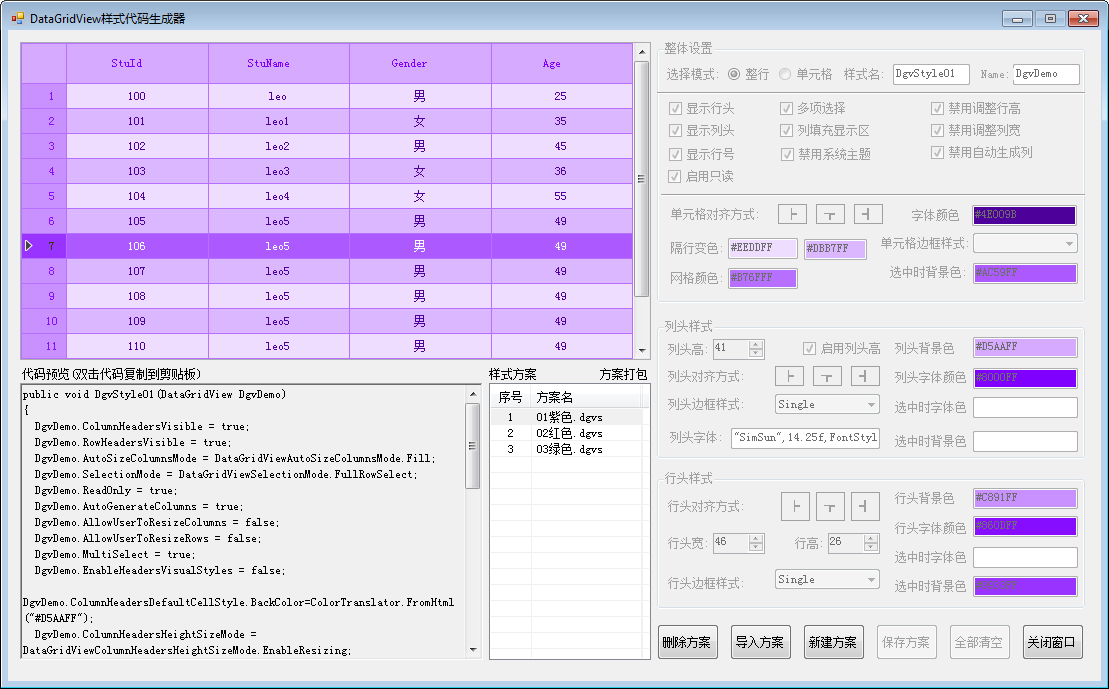This screenshot has width=1109, height=689.
Task: Click 方案名 column header in scheme list
Action: (586, 397)
